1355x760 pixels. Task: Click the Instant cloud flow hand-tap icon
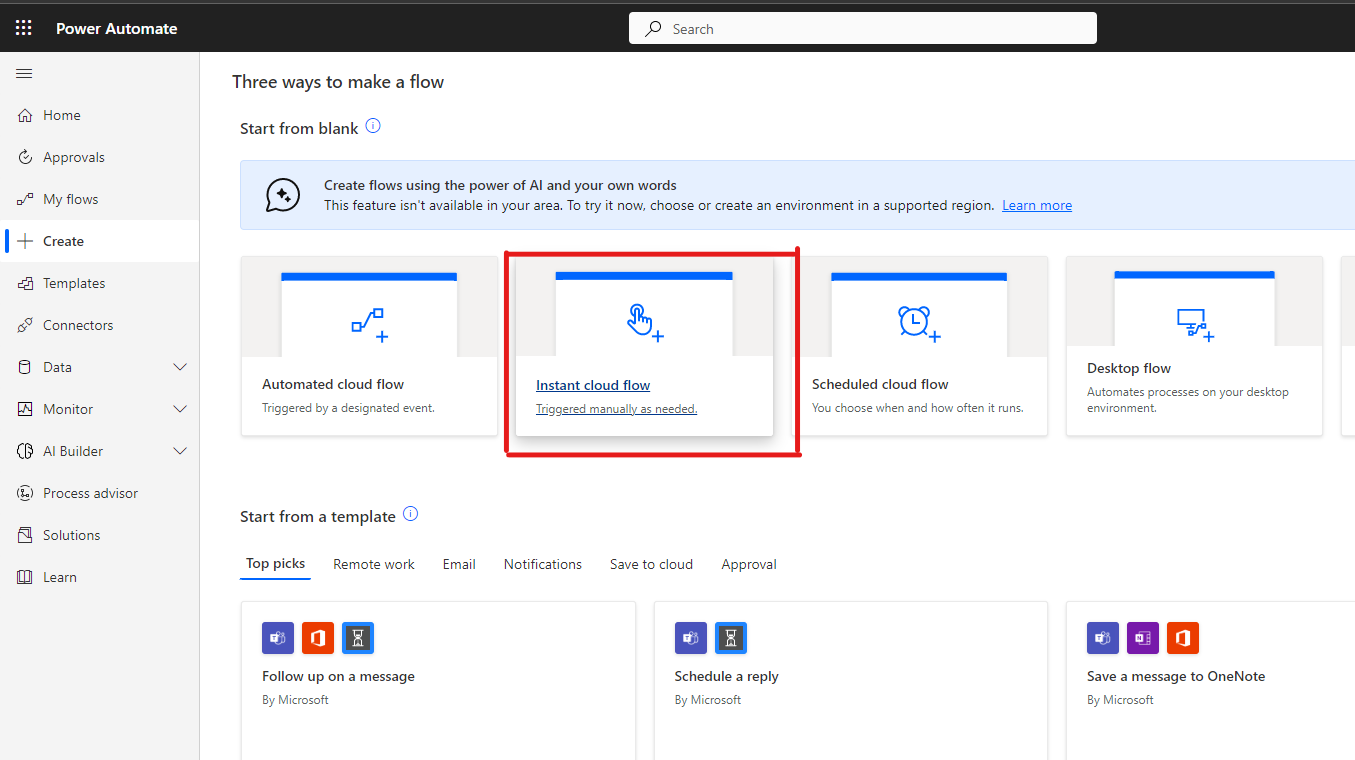coord(643,322)
